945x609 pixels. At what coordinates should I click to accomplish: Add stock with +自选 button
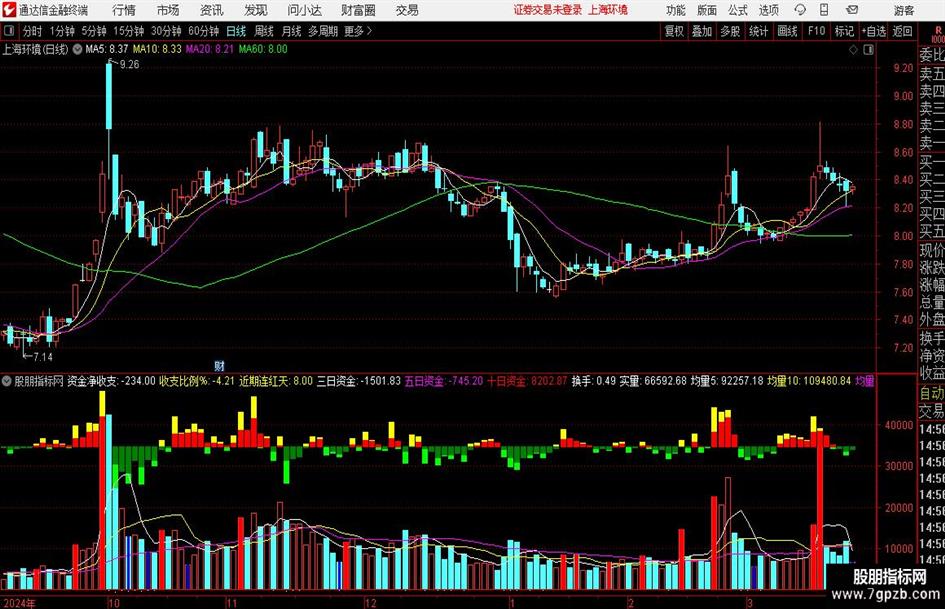click(x=874, y=31)
